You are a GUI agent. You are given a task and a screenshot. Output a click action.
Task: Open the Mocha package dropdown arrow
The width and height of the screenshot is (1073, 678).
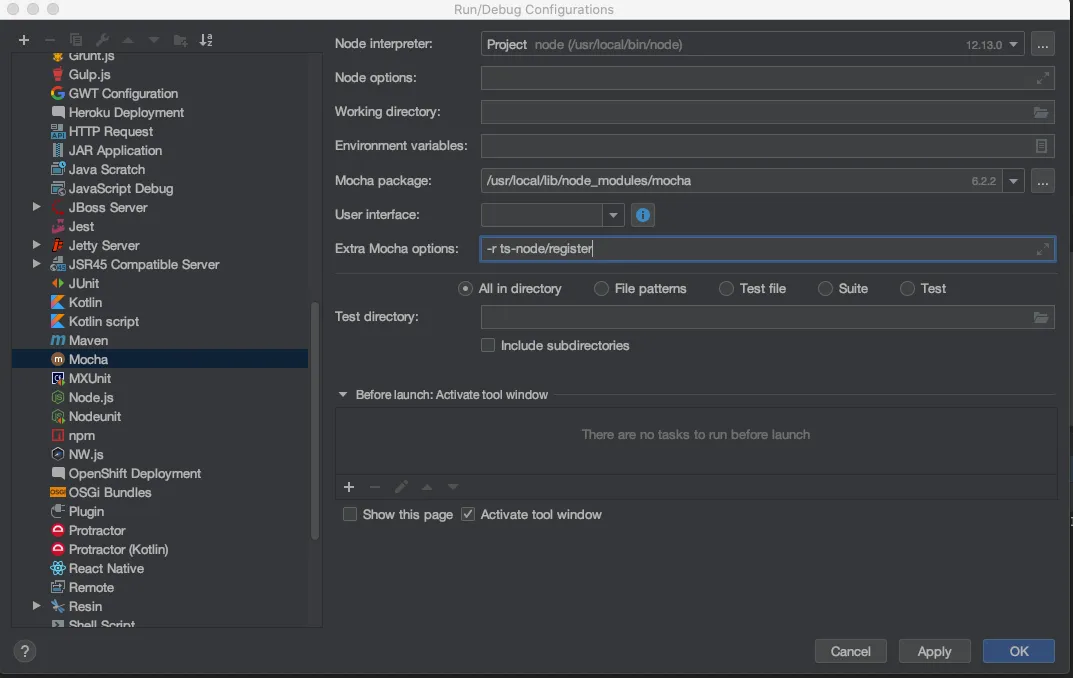tap(1013, 181)
